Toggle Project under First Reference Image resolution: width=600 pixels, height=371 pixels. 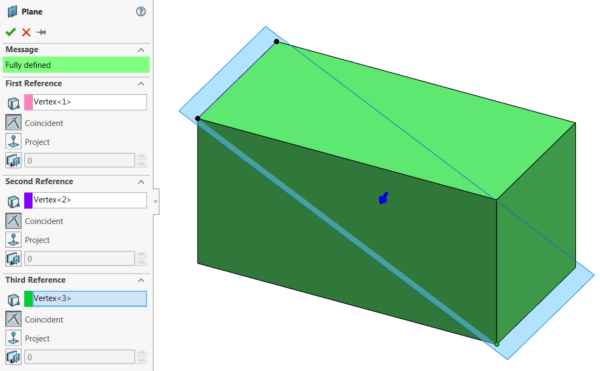13,142
